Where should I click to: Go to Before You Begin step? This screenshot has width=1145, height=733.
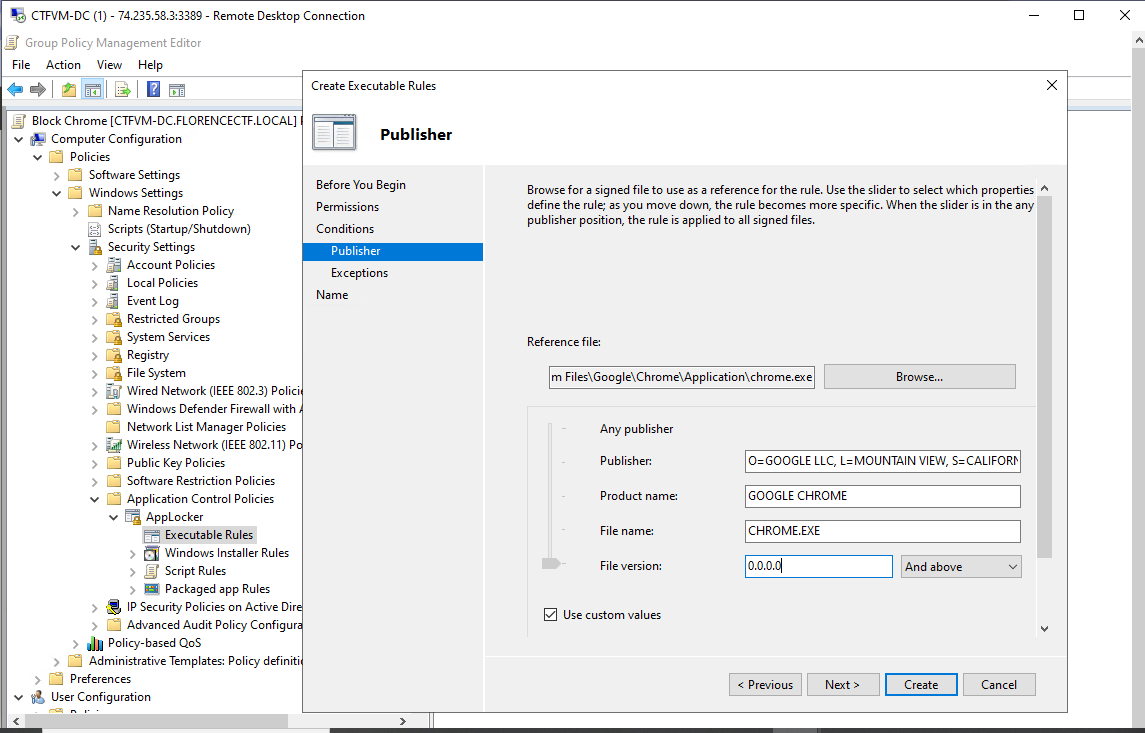click(361, 185)
